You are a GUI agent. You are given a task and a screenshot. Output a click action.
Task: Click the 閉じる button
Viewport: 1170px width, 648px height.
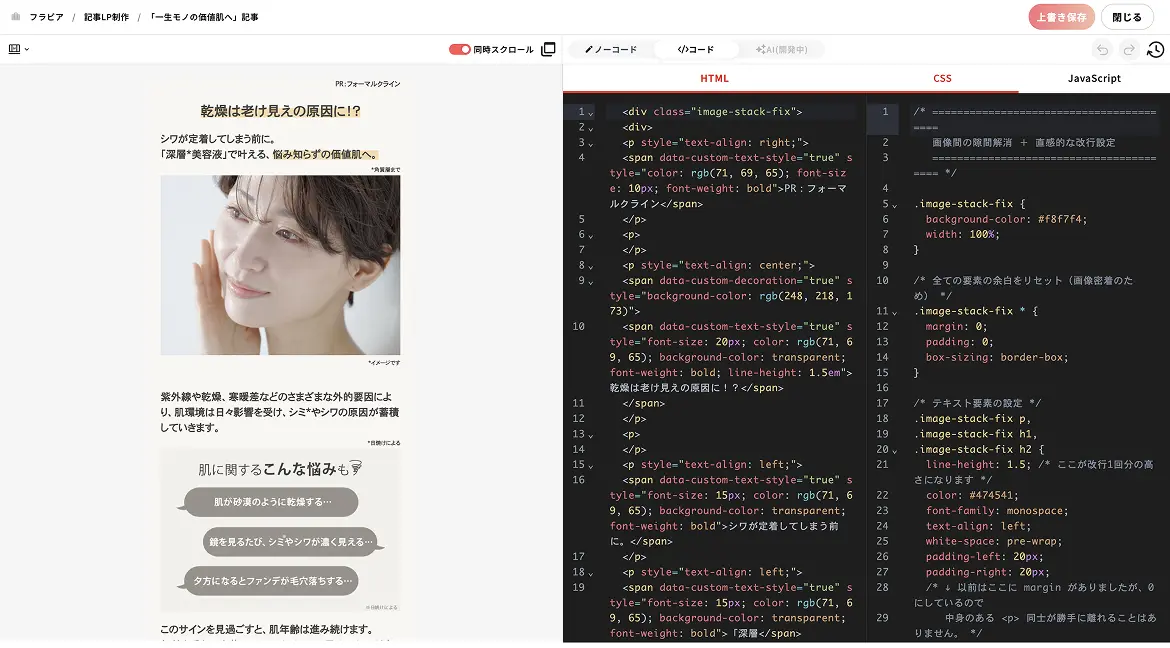click(x=1127, y=16)
